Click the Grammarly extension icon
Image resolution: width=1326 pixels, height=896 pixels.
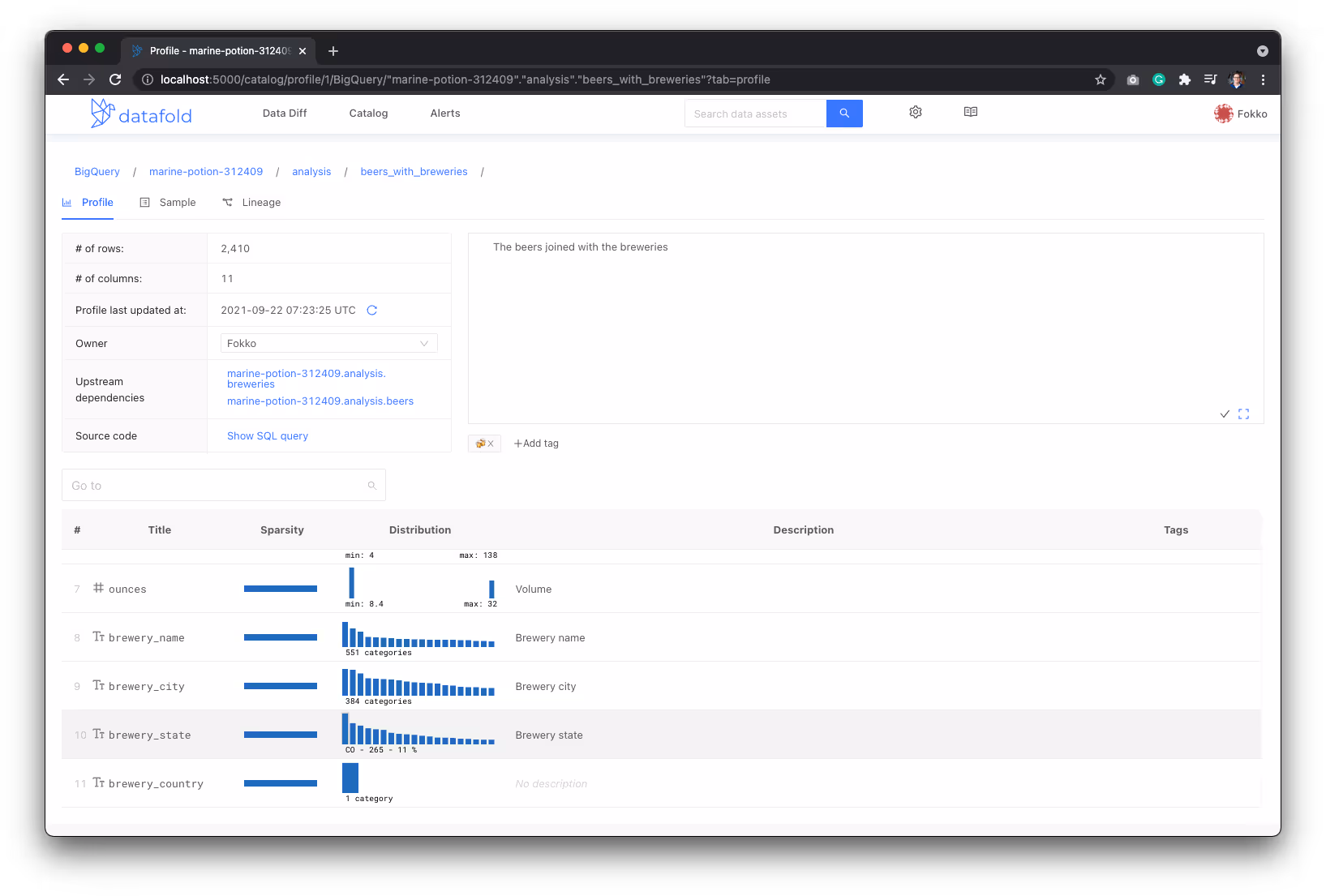point(1159,79)
